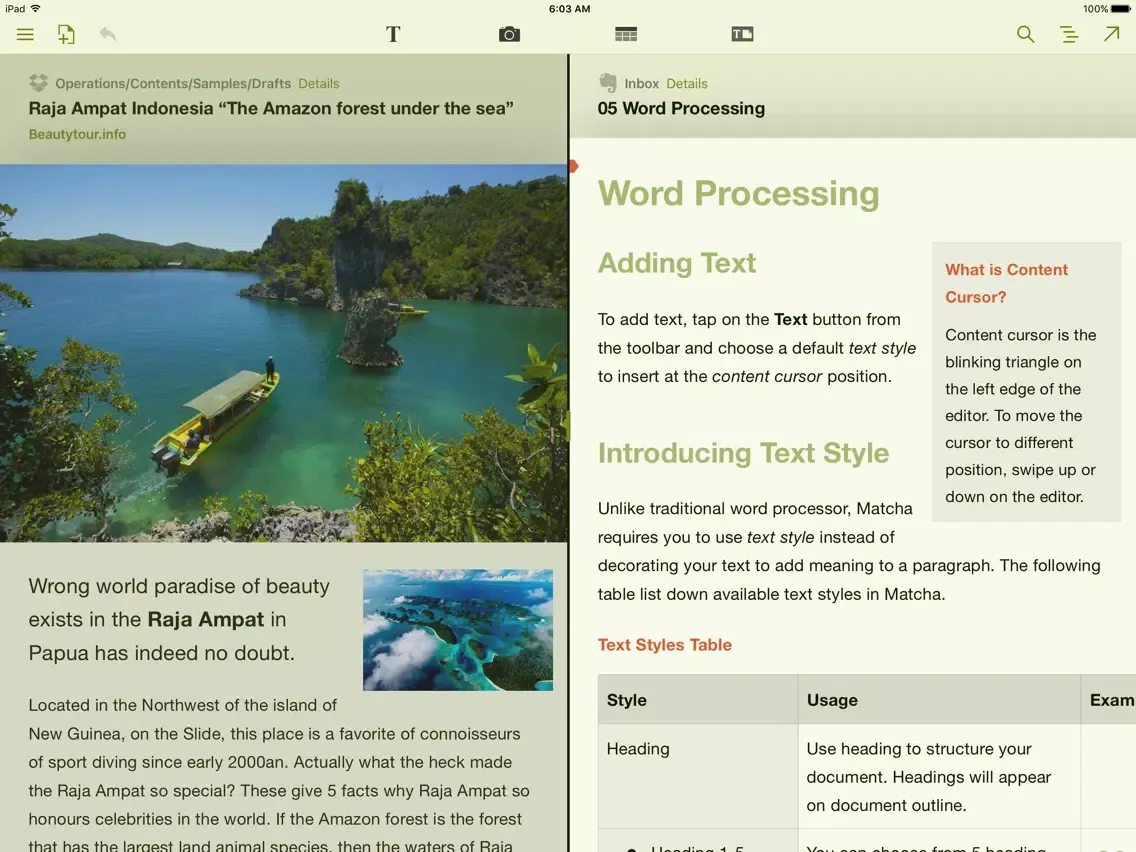1136x852 pixels.
Task: Tap the red content cursor triangle
Action: coord(574,167)
